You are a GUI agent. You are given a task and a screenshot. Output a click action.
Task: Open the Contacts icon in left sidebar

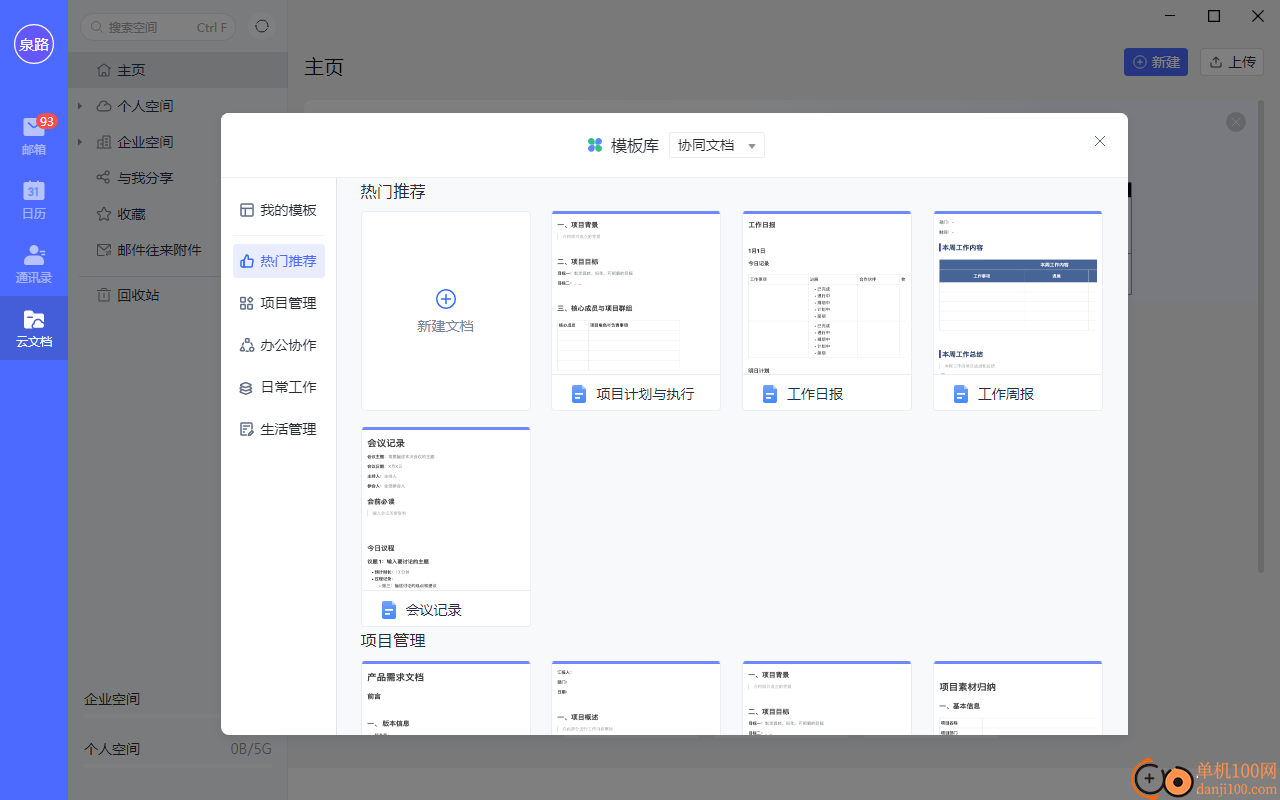[34, 264]
